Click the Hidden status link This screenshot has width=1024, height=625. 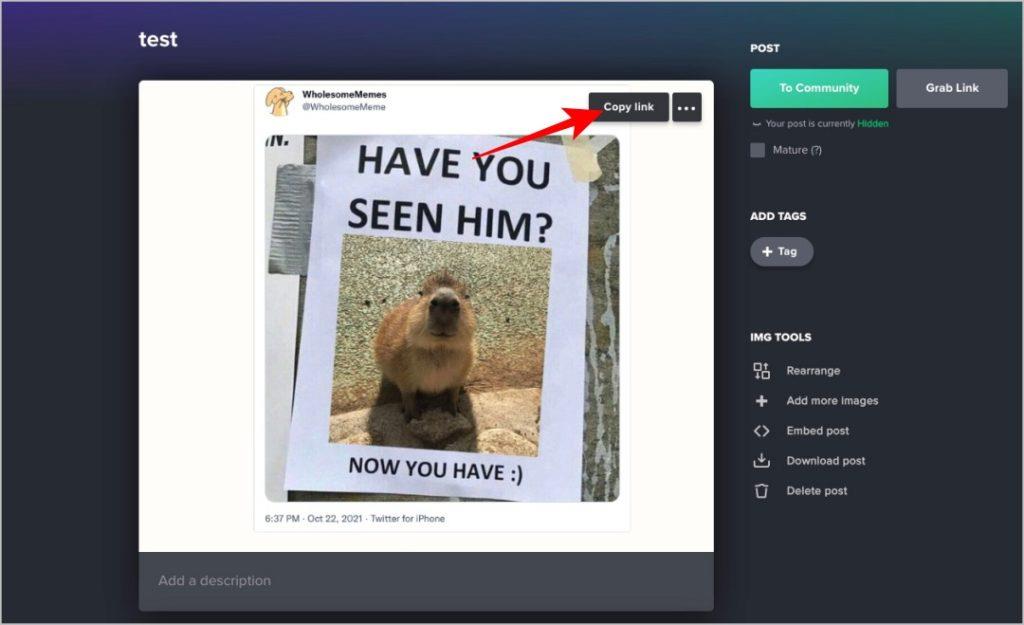pos(872,123)
